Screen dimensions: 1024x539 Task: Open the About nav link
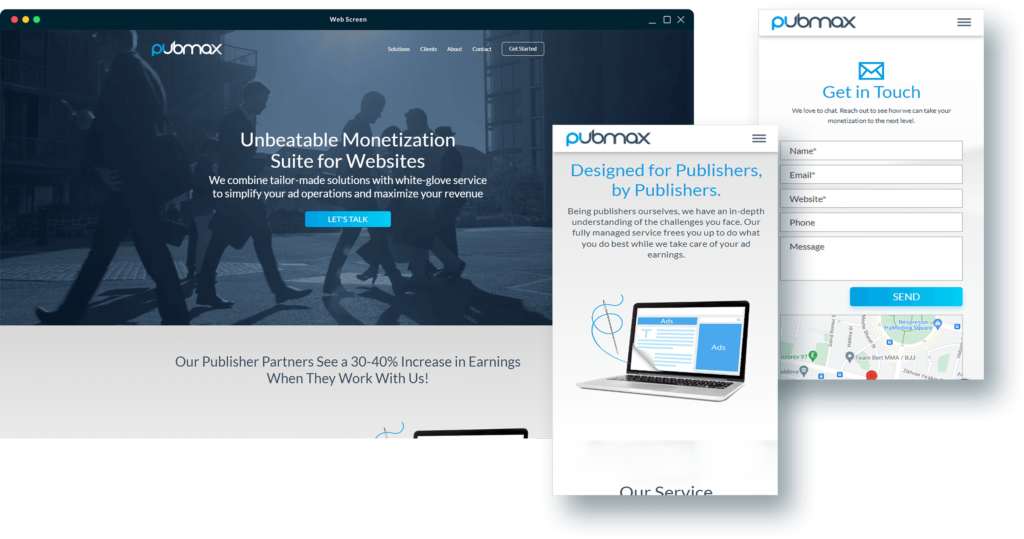(454, 49)
